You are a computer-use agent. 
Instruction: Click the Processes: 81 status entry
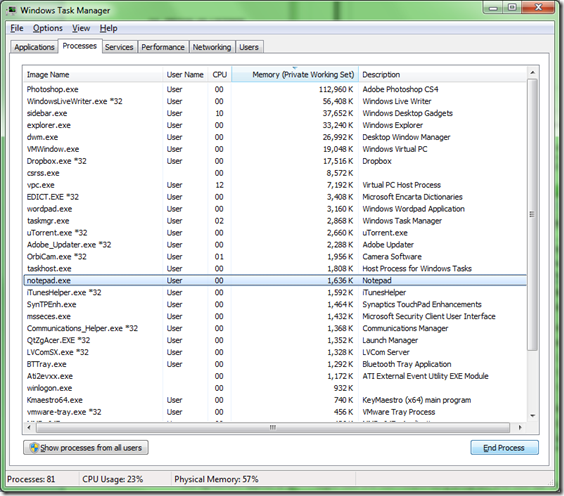pyautogui.click(x=31, y=479)
